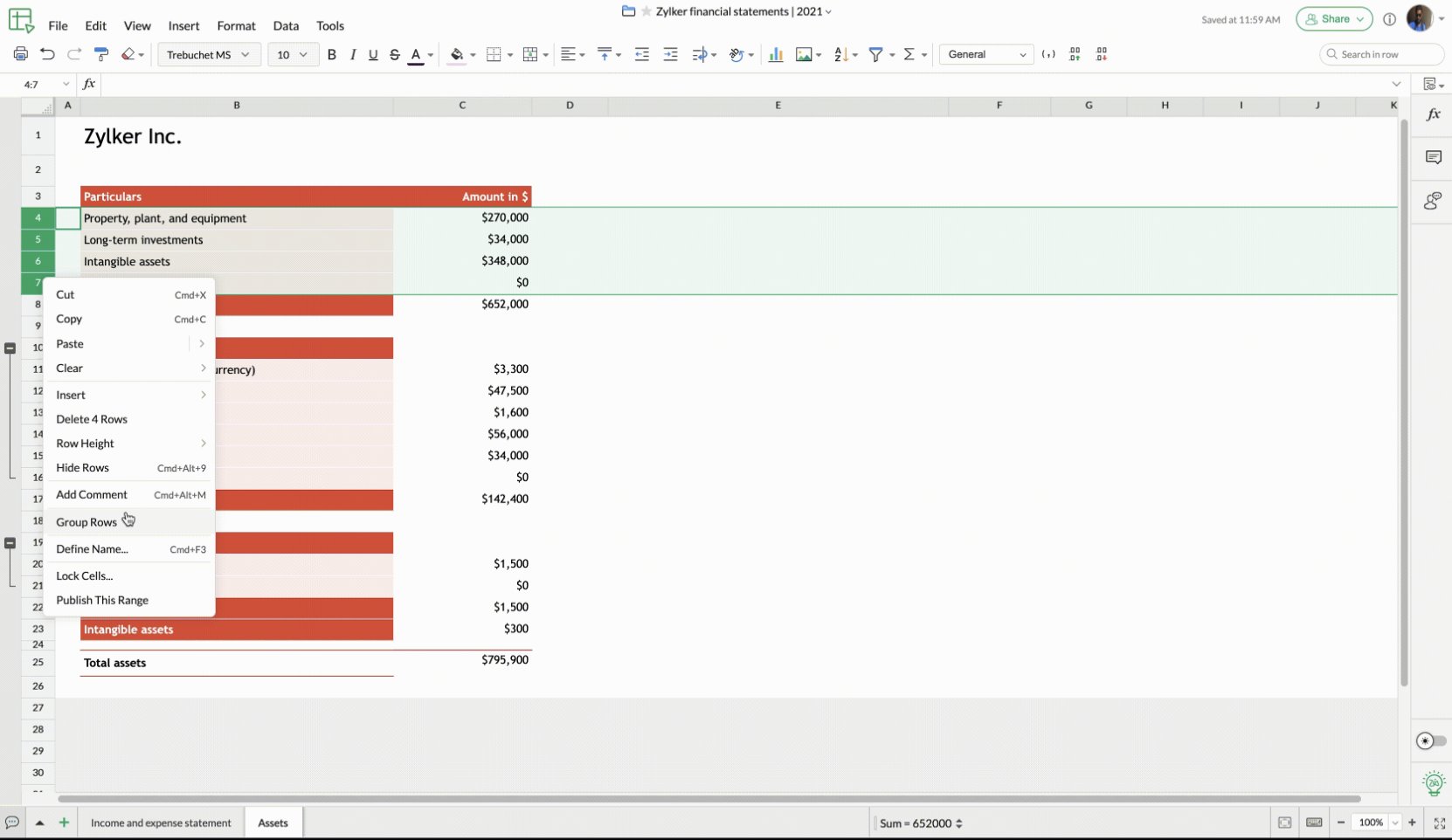This screenshot has height=840, width=1452.
Task: Collapse the row group at row 10
Action: coord(10,347)
